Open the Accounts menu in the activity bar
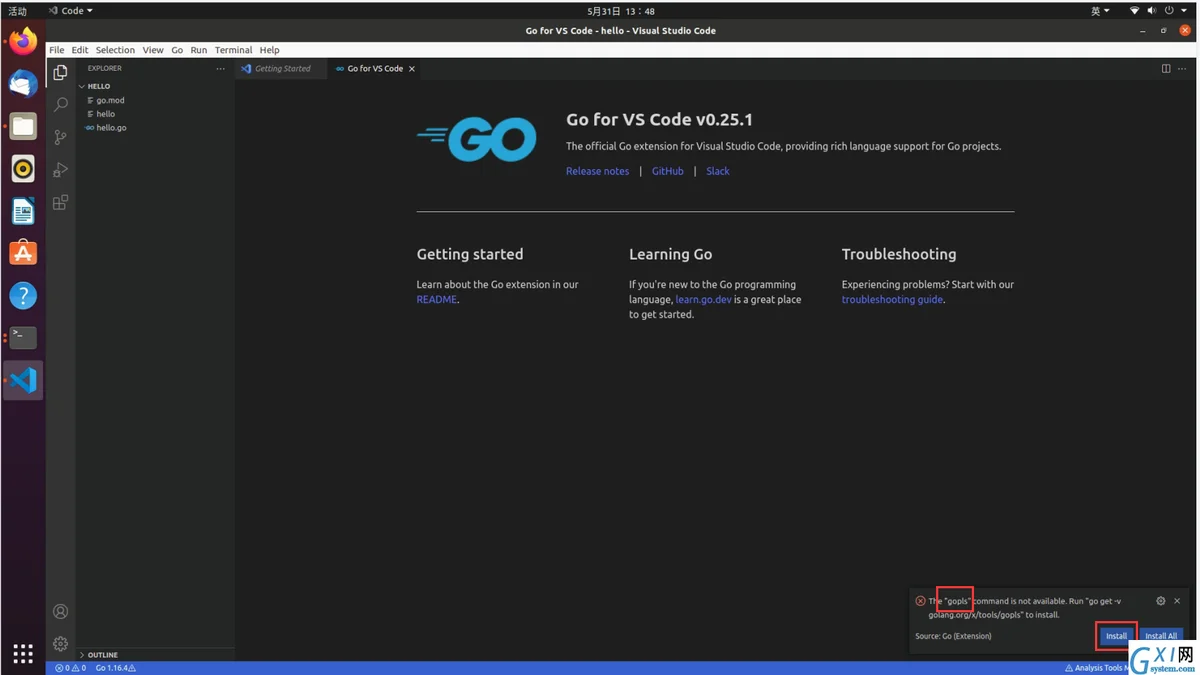This screenshot has width=1200, height=675. pos(60,611)
